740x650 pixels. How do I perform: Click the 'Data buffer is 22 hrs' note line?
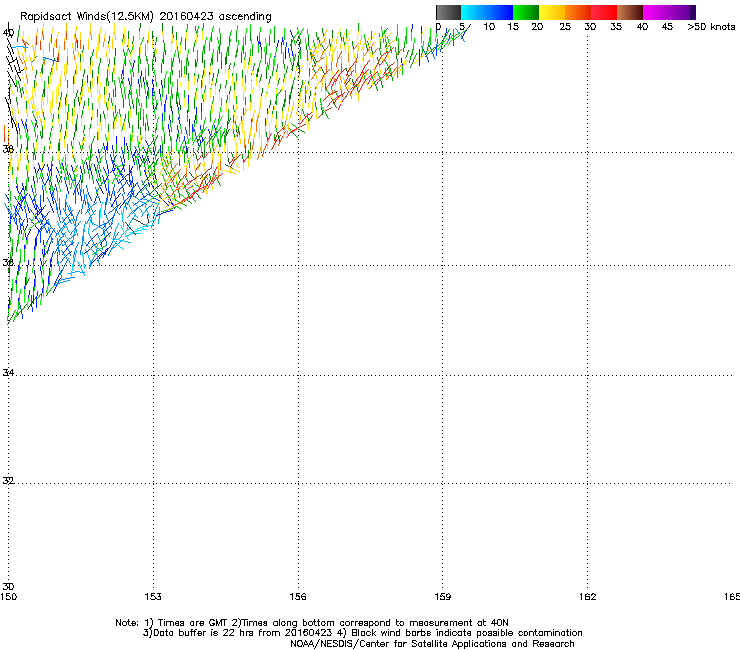tap(362, 633)
